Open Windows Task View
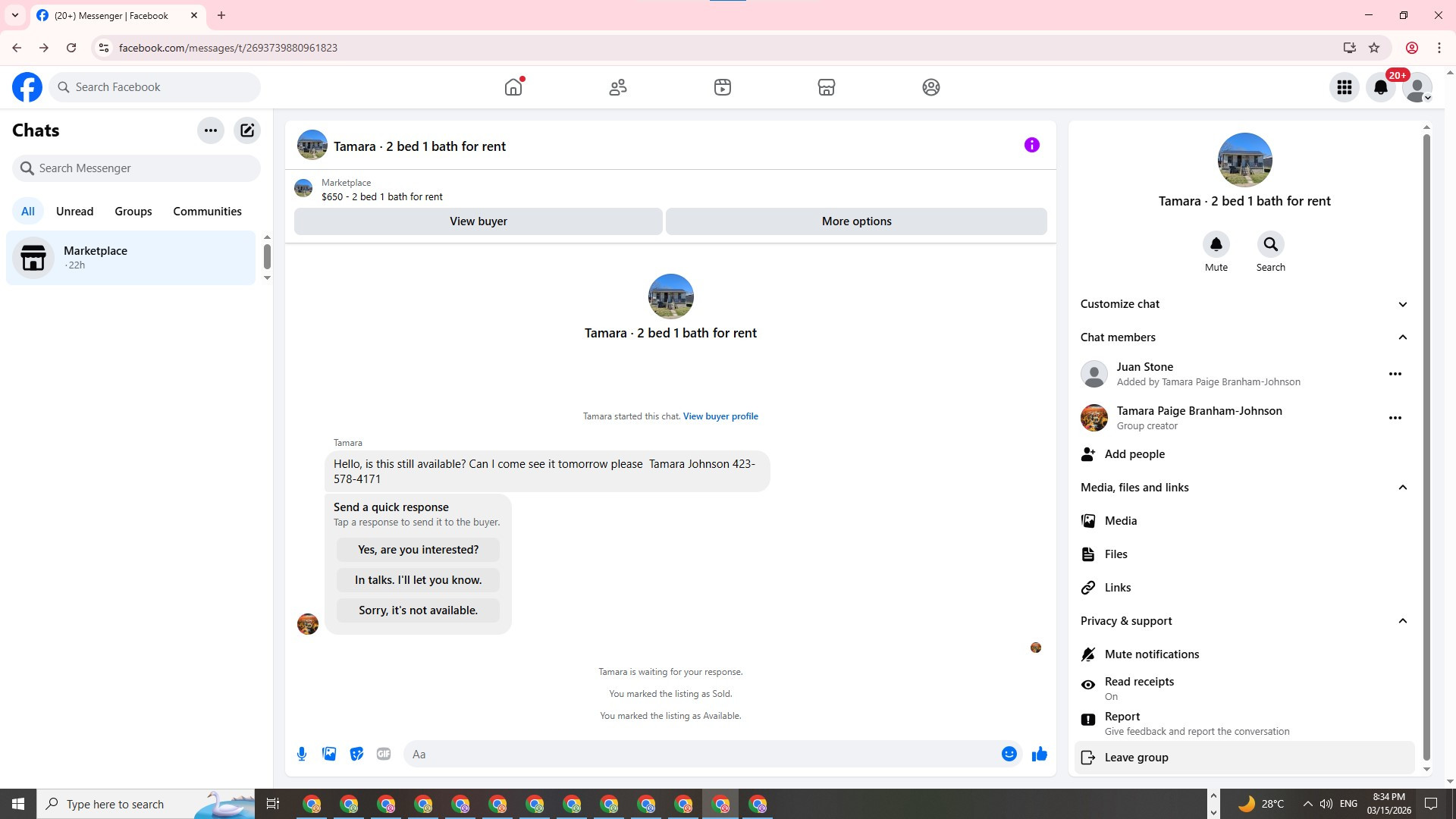The image size is (1456, 819). [273, 804]
